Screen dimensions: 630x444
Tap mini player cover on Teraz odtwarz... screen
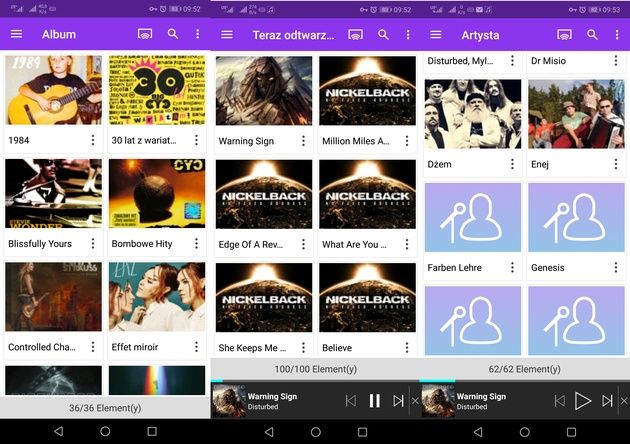click(228, 401)
